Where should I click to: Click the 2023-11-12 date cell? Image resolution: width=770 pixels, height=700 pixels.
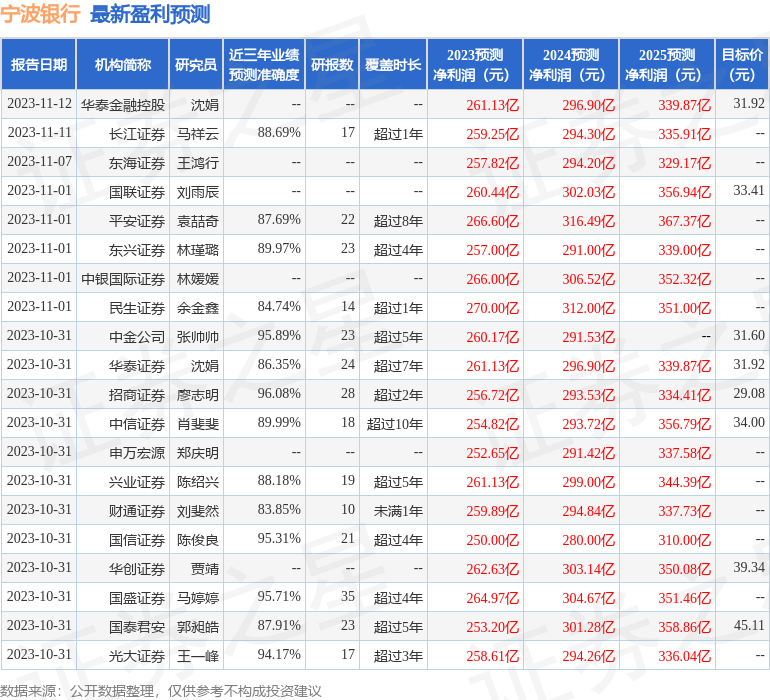click(39, 104)
